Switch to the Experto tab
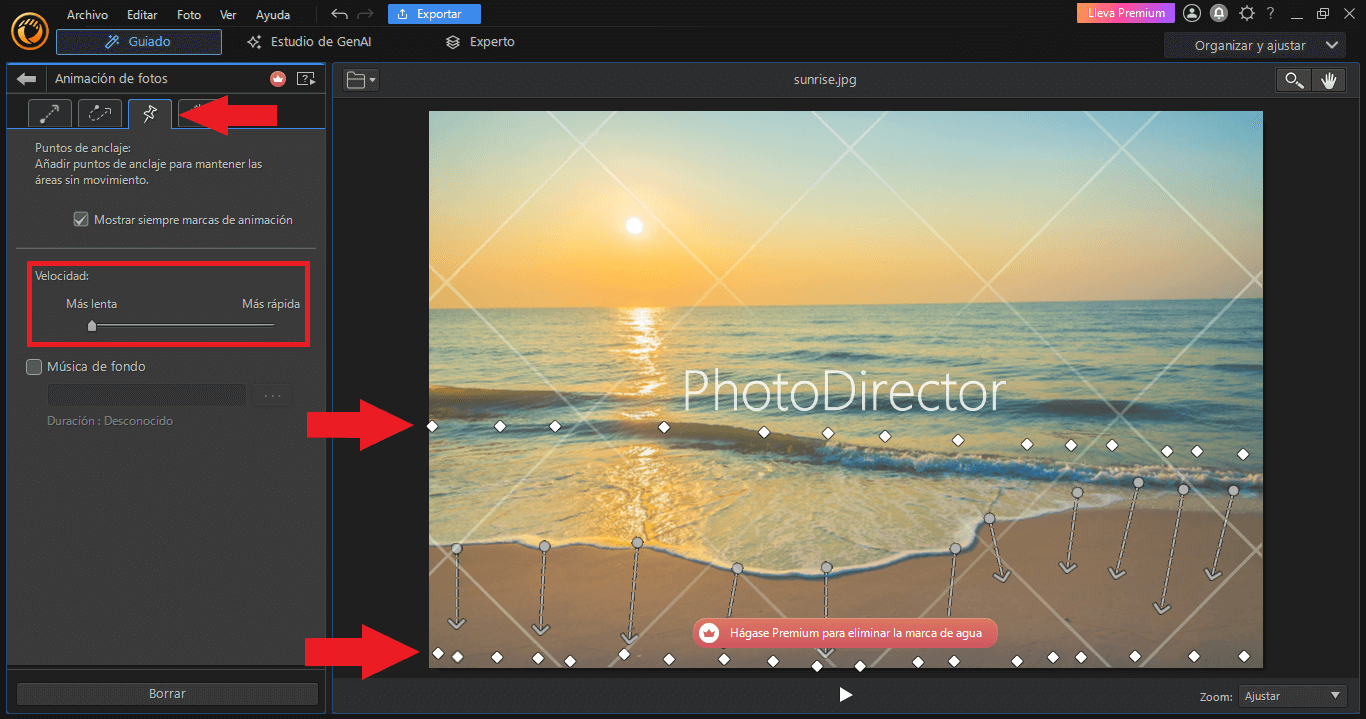1366x719 pixels. click(481, 42)
